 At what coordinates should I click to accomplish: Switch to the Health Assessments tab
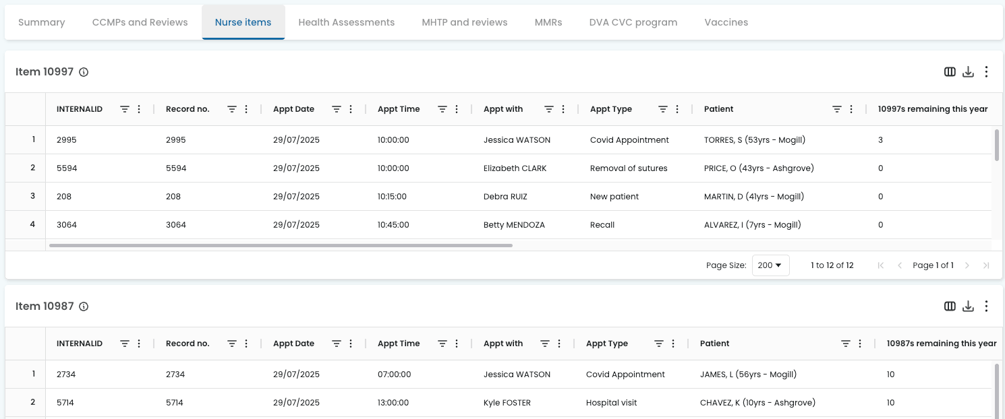coord(346,22)
